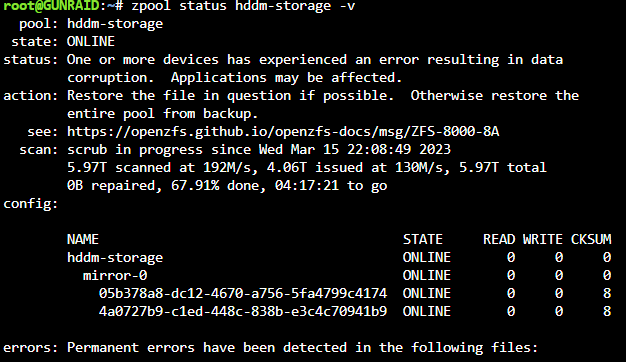626x362 pixels.
Task: Click the root@GUNRAID prompt text
Action: [51, 6]
